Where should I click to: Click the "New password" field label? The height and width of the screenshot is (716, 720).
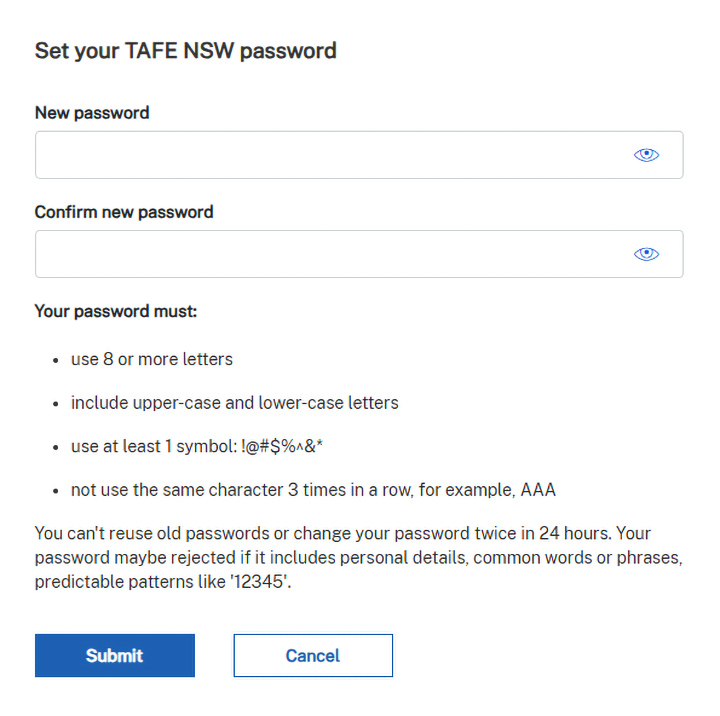[92, 113]
